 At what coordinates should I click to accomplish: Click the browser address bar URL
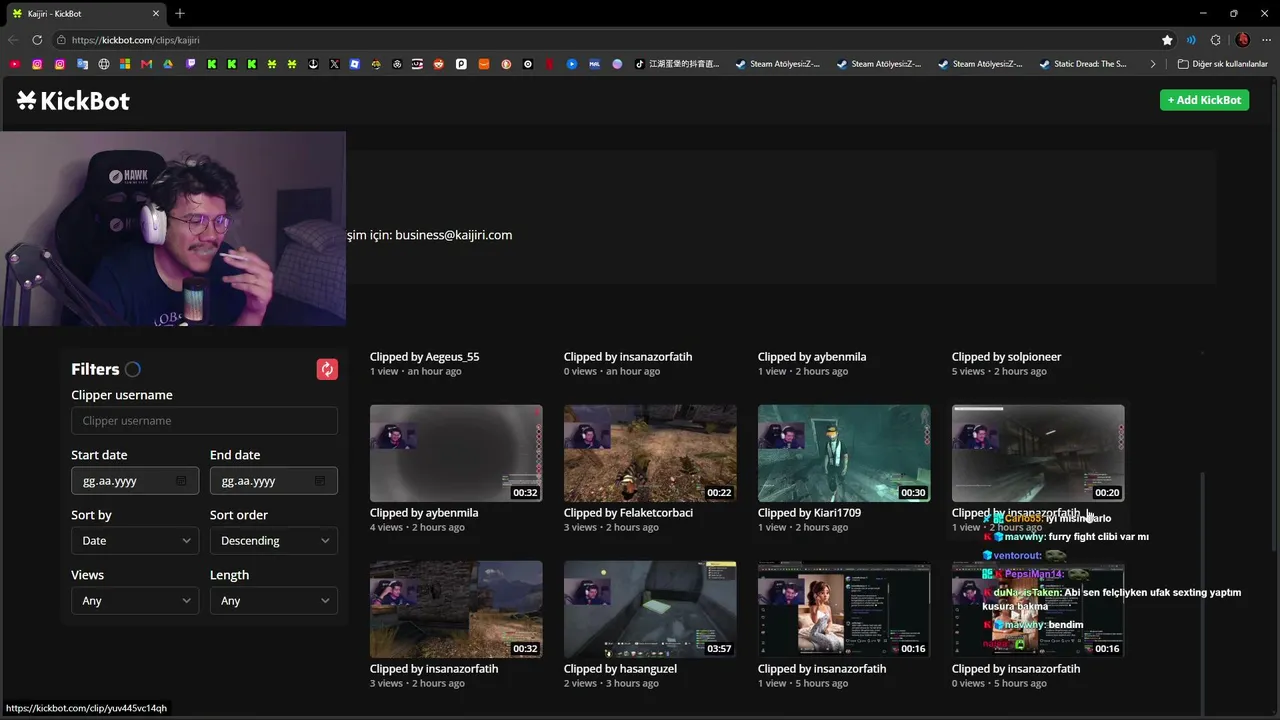136,40
